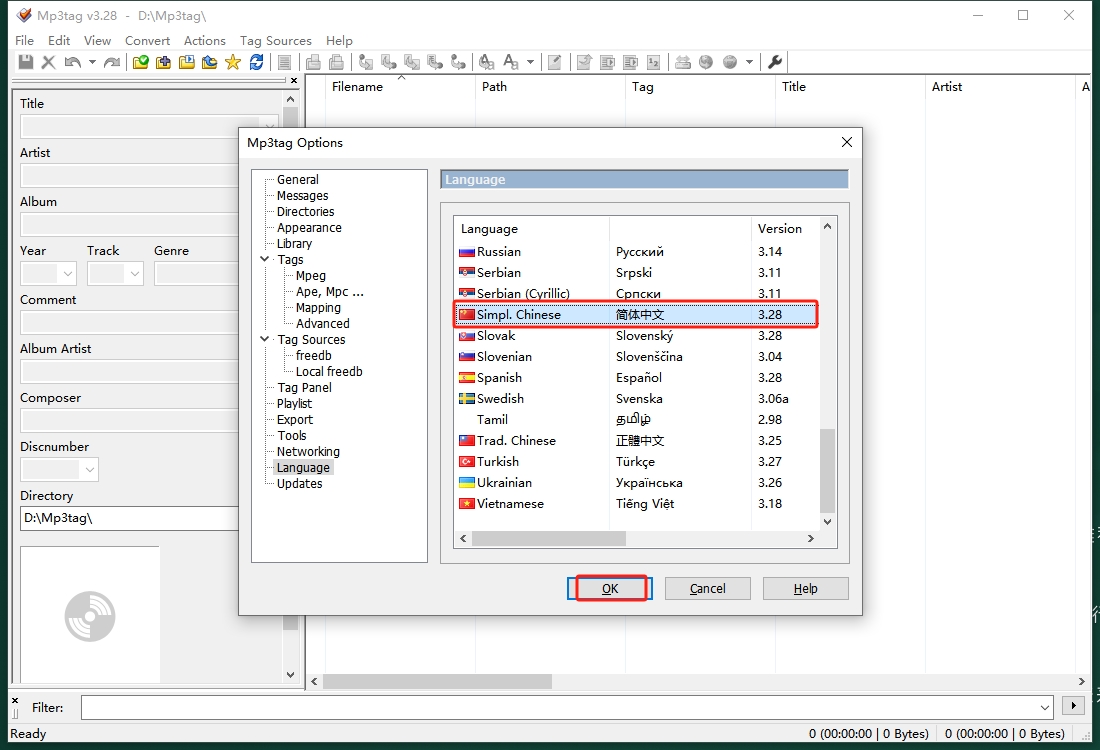Click the Filename - Tag converter icon
The width and height of the screenshot is (1100, 750).
coord(389,62)
